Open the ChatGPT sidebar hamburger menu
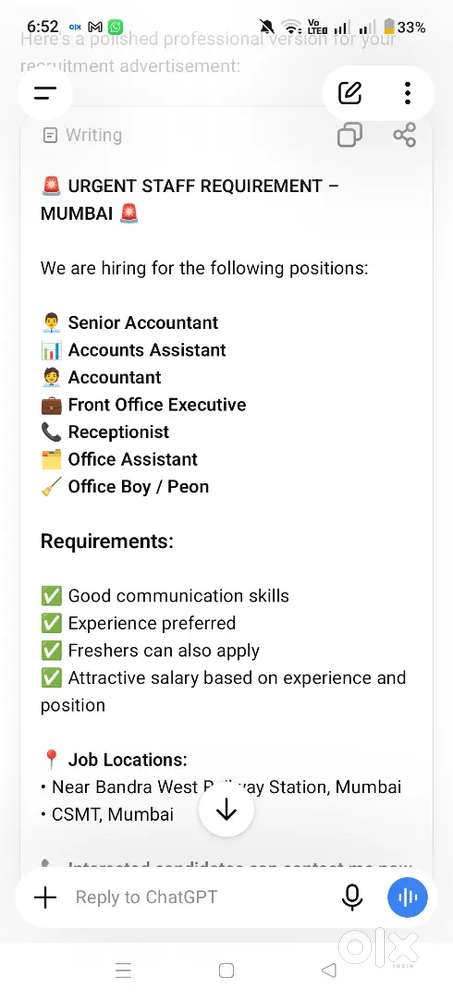 45,94
